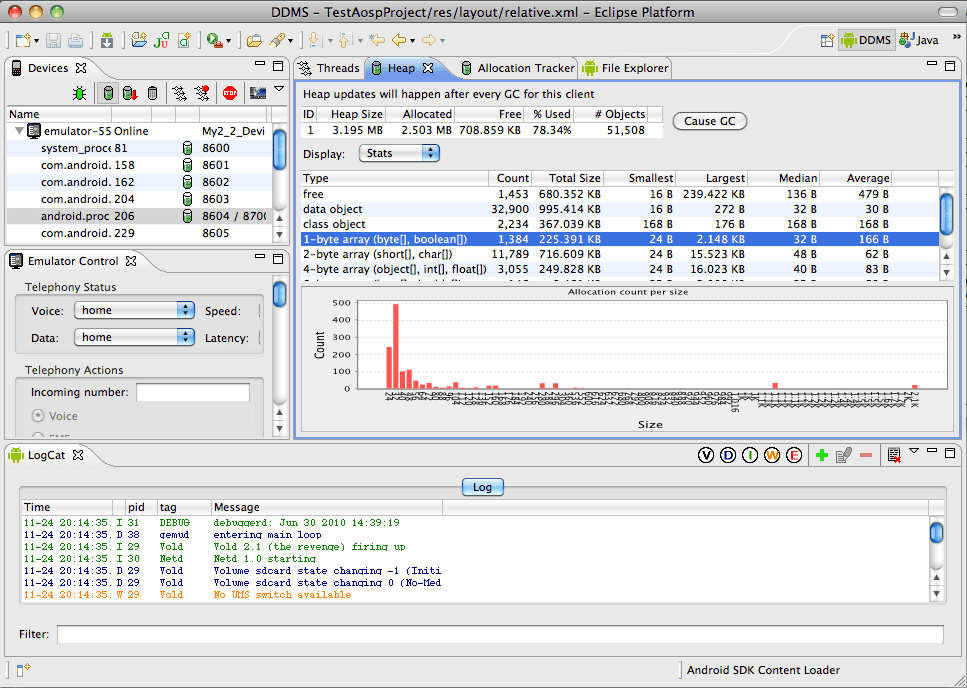967x688 pixels.
Task: Switch to the File Explorer tab
Action: pos(625,68)
